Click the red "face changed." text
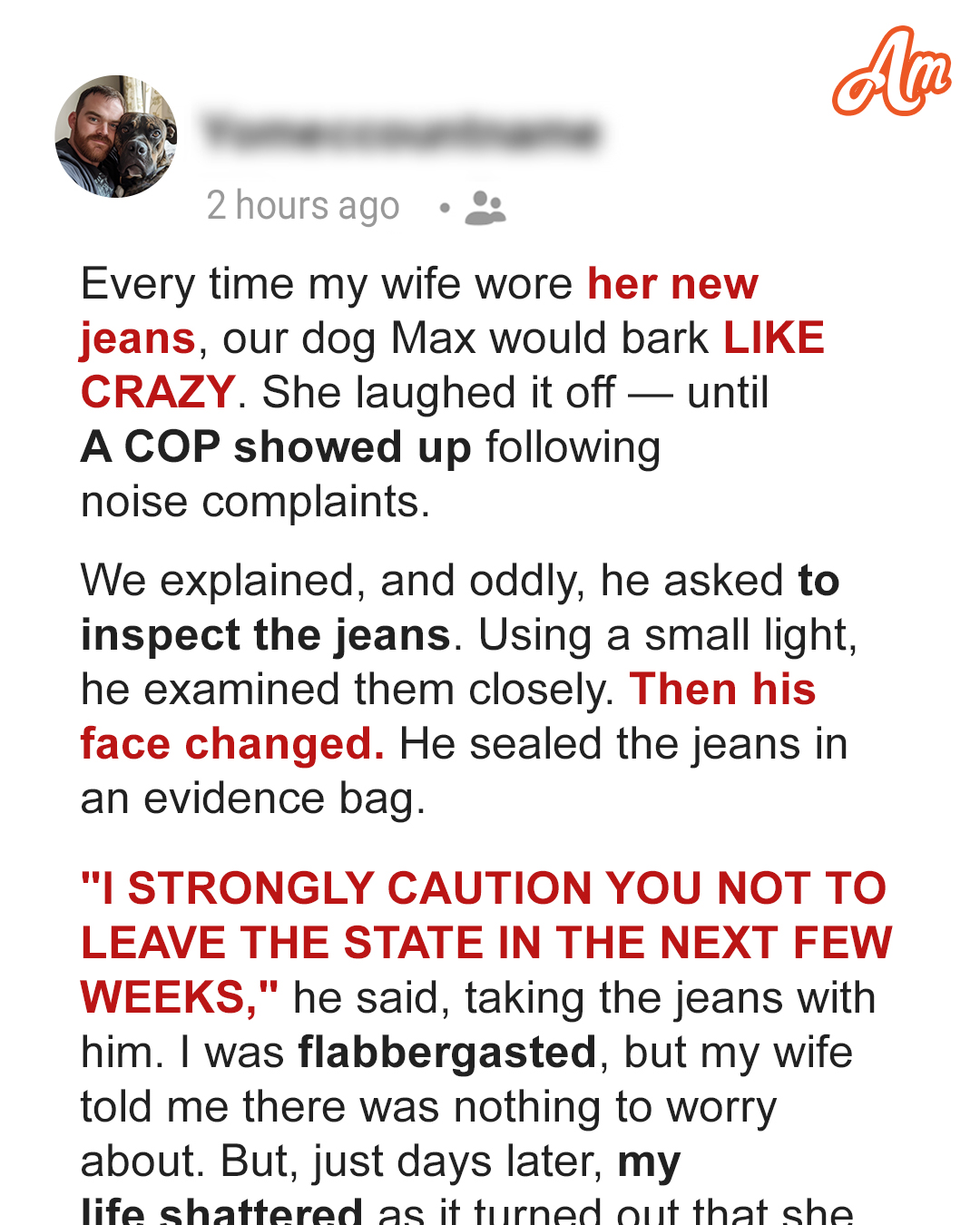Viewport: 980px width, 1225px height. click(x=232, y=744)
